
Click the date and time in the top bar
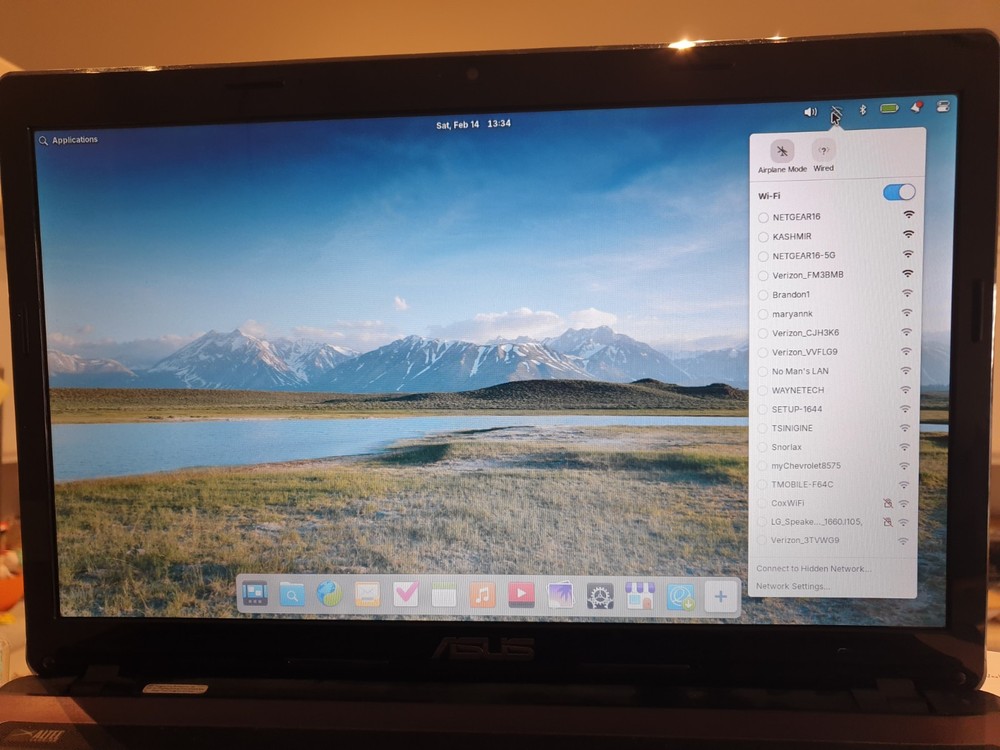coord(473,122)
